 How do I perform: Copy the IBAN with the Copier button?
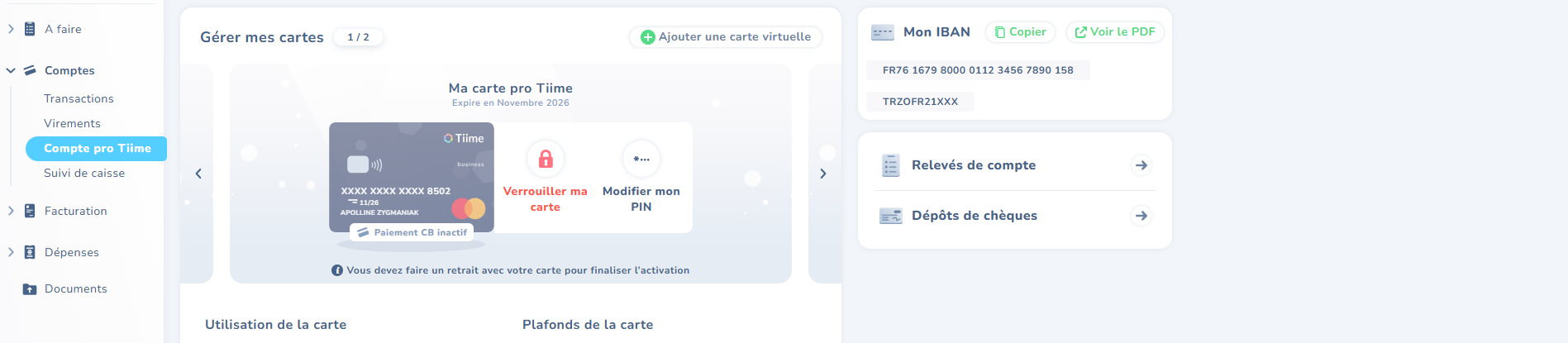click(x=1020, y=32)
